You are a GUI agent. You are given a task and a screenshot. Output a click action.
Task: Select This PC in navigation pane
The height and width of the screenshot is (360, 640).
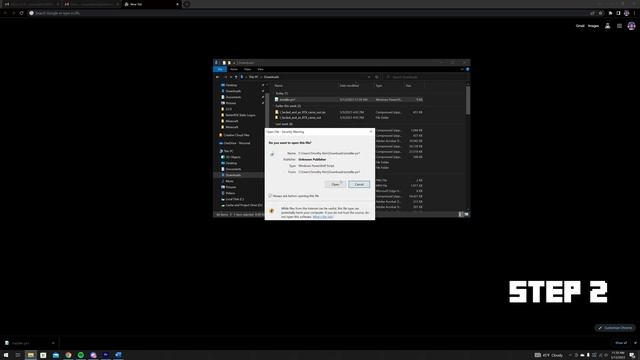[228, 151]
